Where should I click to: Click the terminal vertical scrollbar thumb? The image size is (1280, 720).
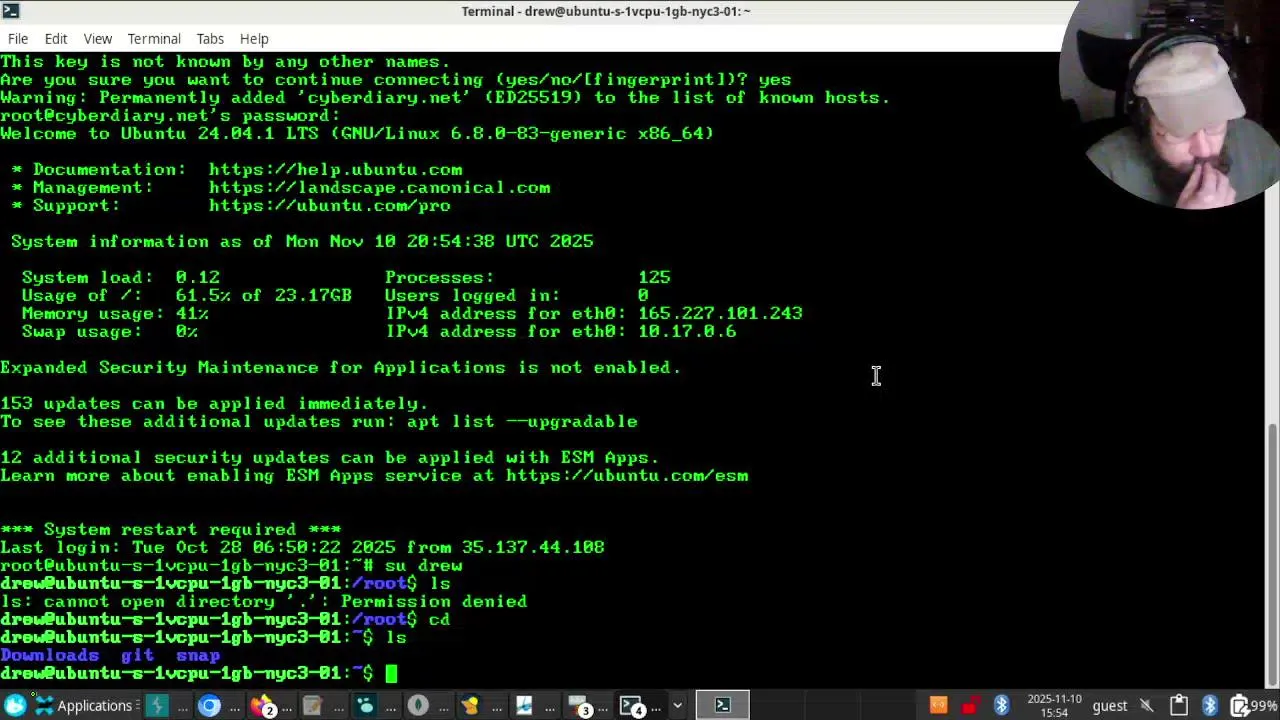pos(1273,555)
